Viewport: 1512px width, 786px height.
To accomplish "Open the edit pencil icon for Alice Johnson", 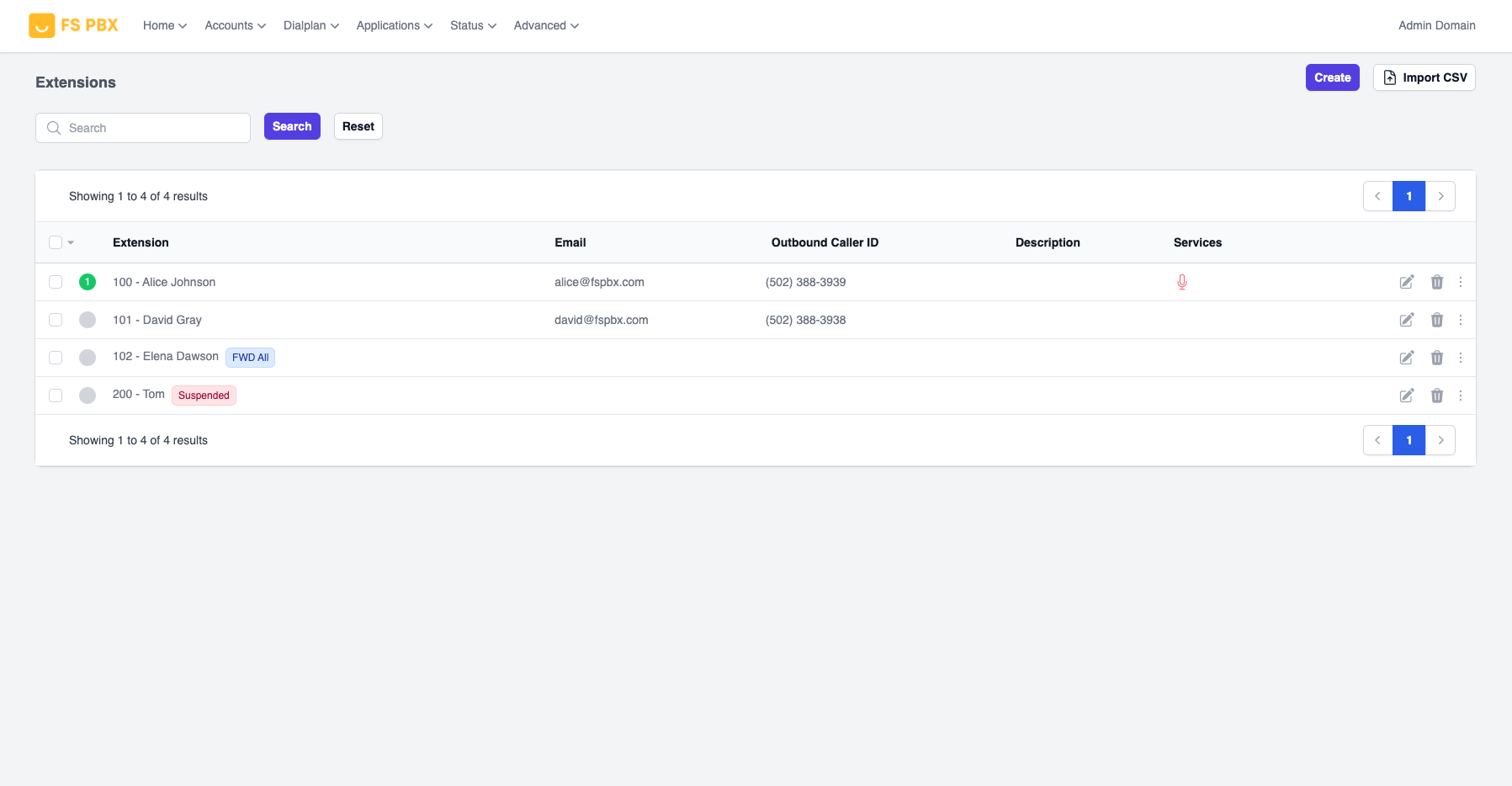I will coord(1406,282).
